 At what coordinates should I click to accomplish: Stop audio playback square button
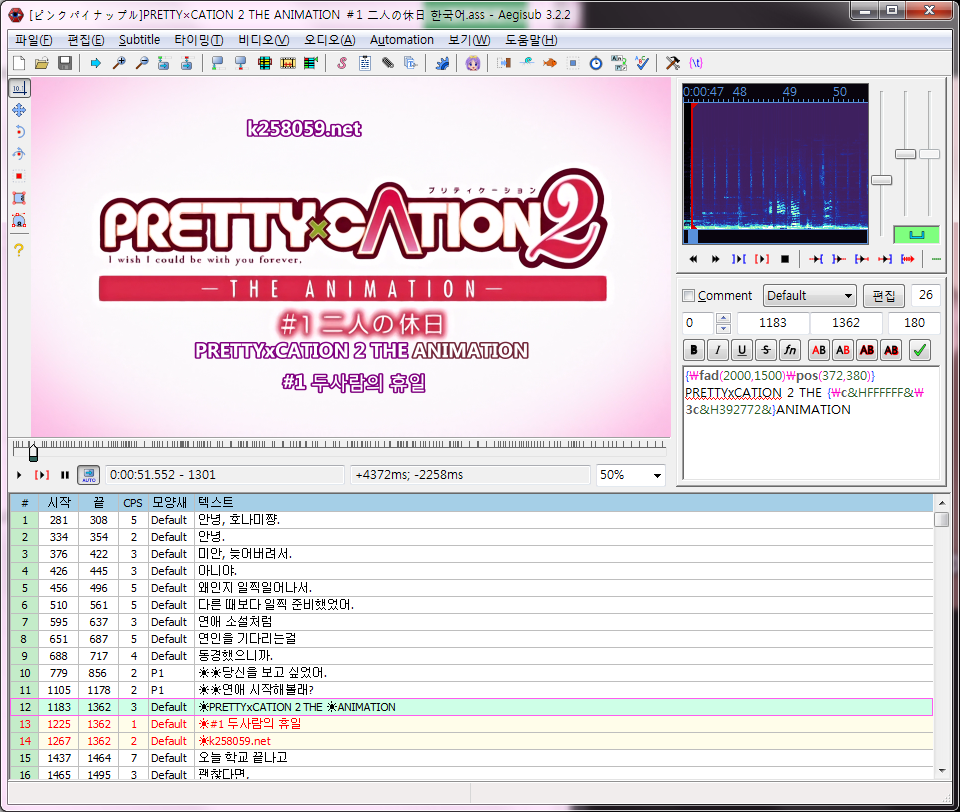point(785,260)
